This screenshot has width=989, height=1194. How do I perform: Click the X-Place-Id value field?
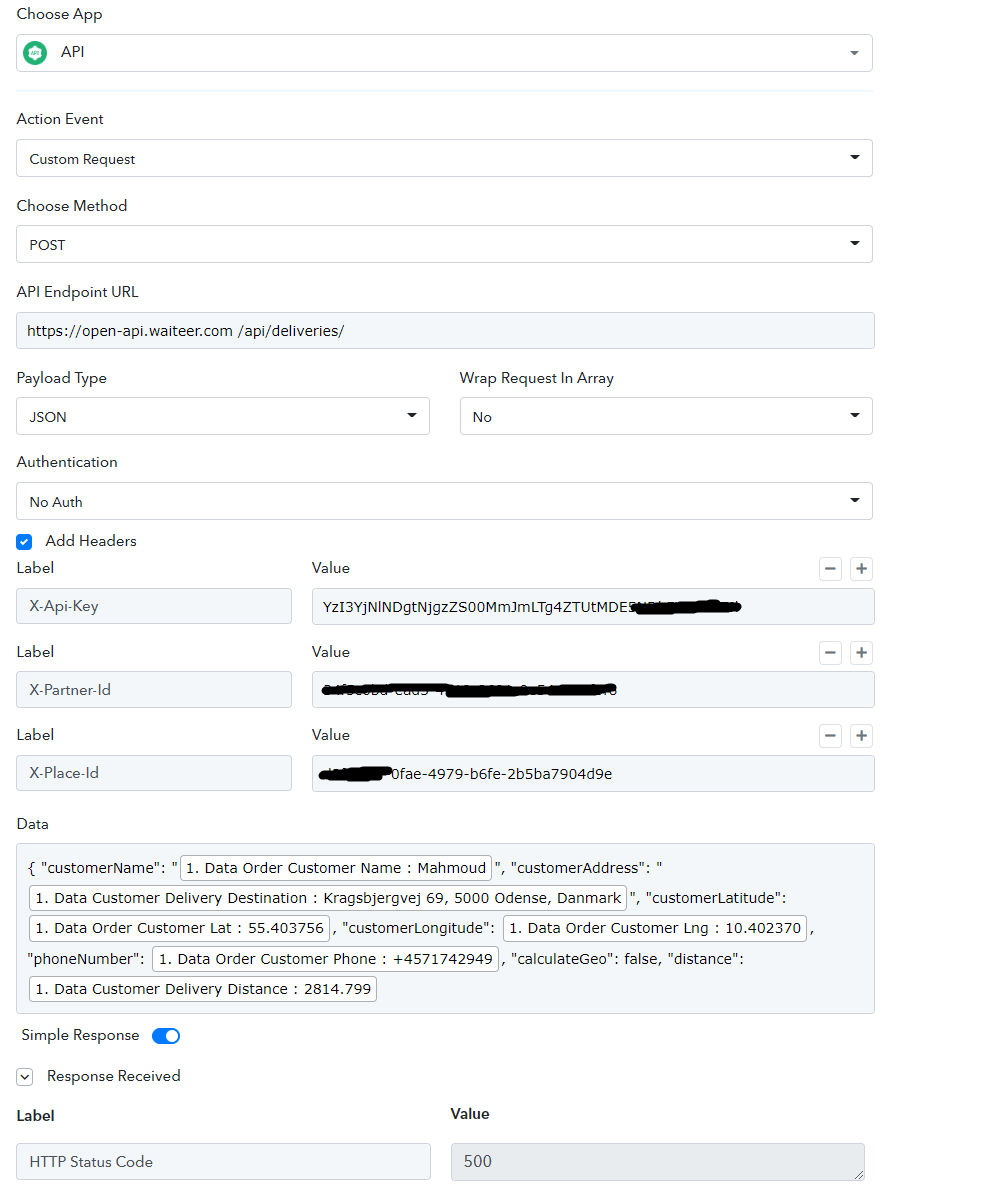pos(593,774)
